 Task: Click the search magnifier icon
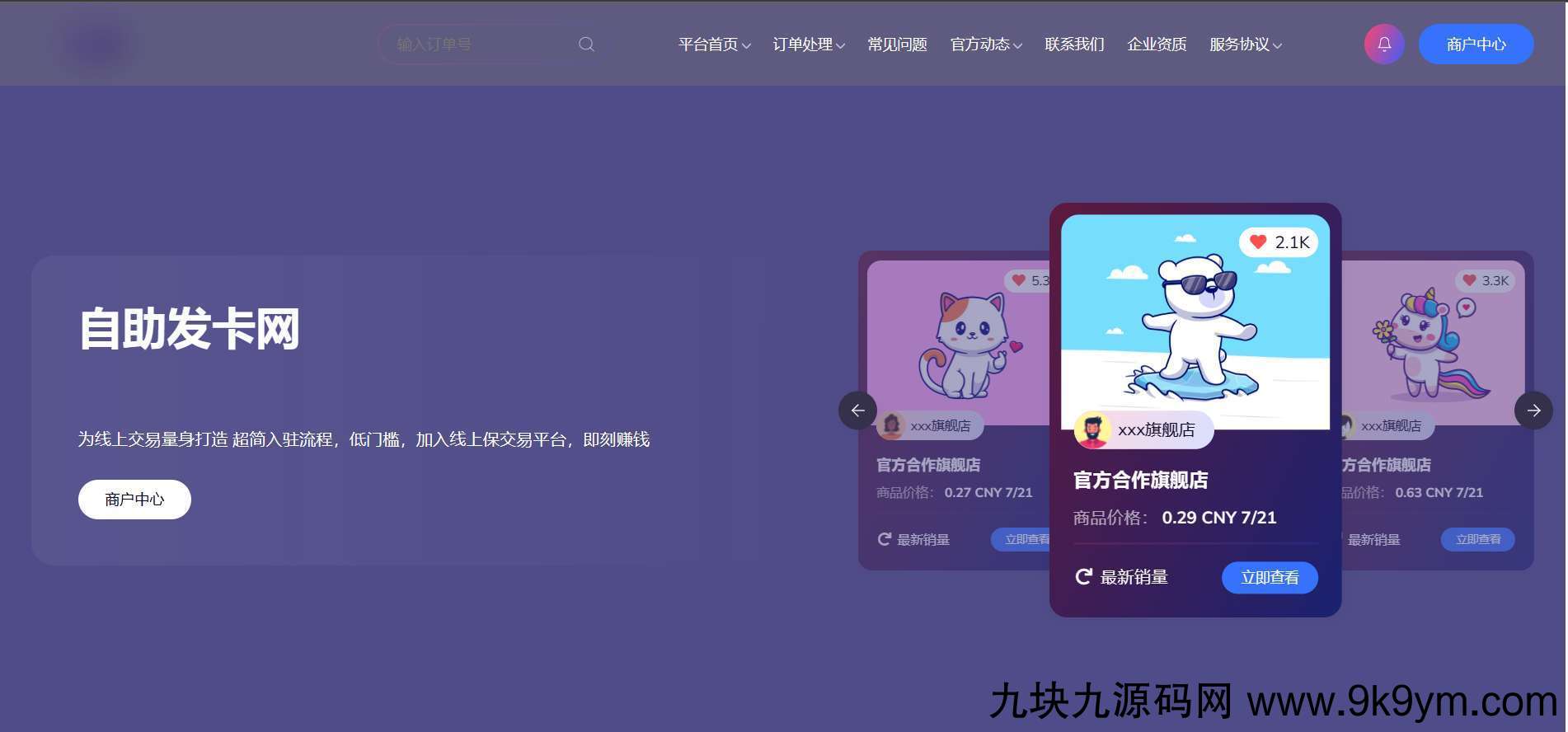pyautogui.click(x=586, y=45)
